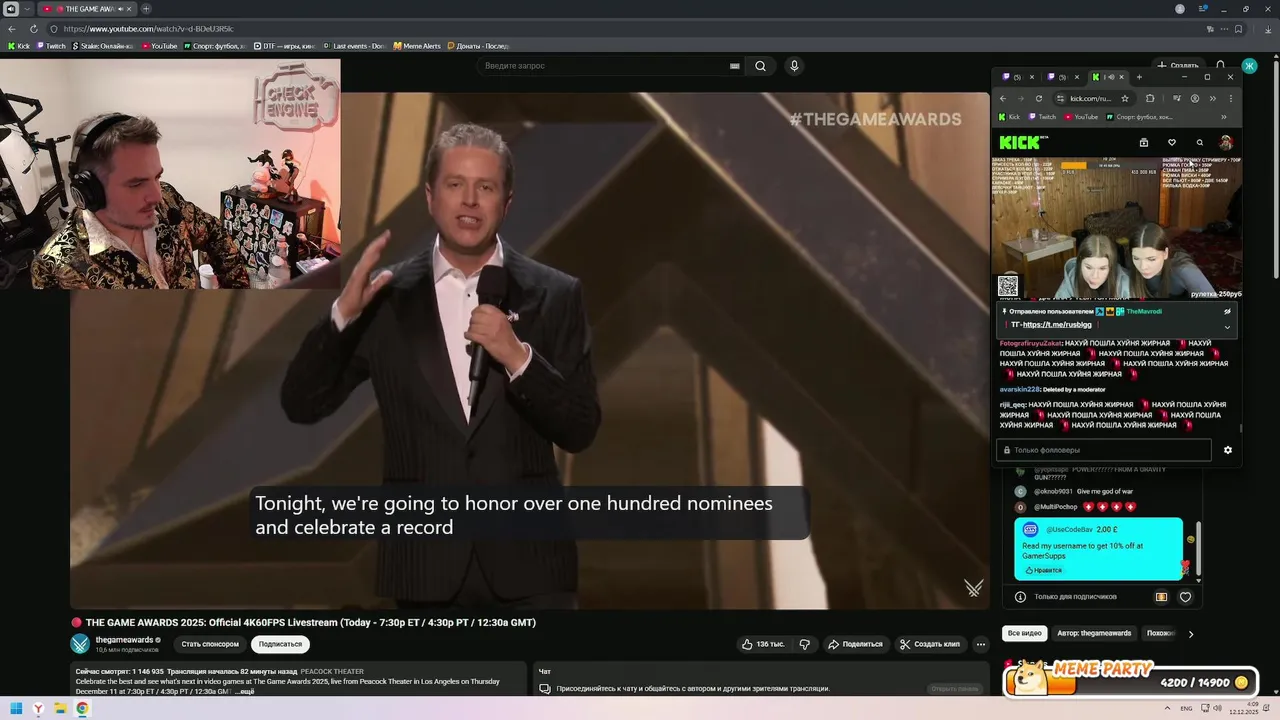
Task: Open thegameawards channel name link
Action: pos(124,640)
